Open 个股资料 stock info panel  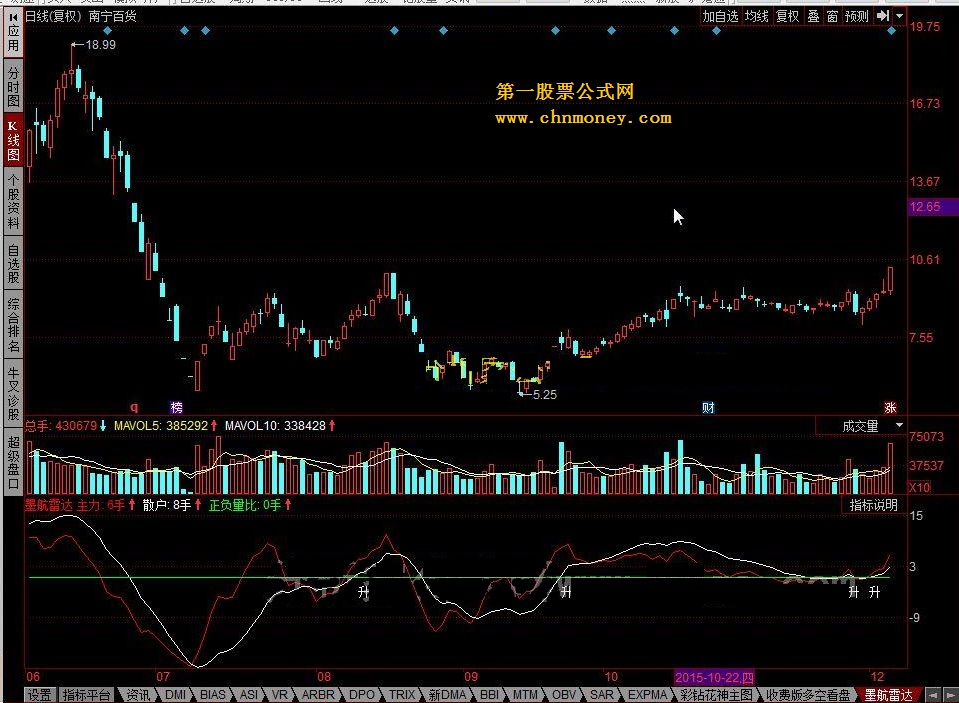pos(13,201)
